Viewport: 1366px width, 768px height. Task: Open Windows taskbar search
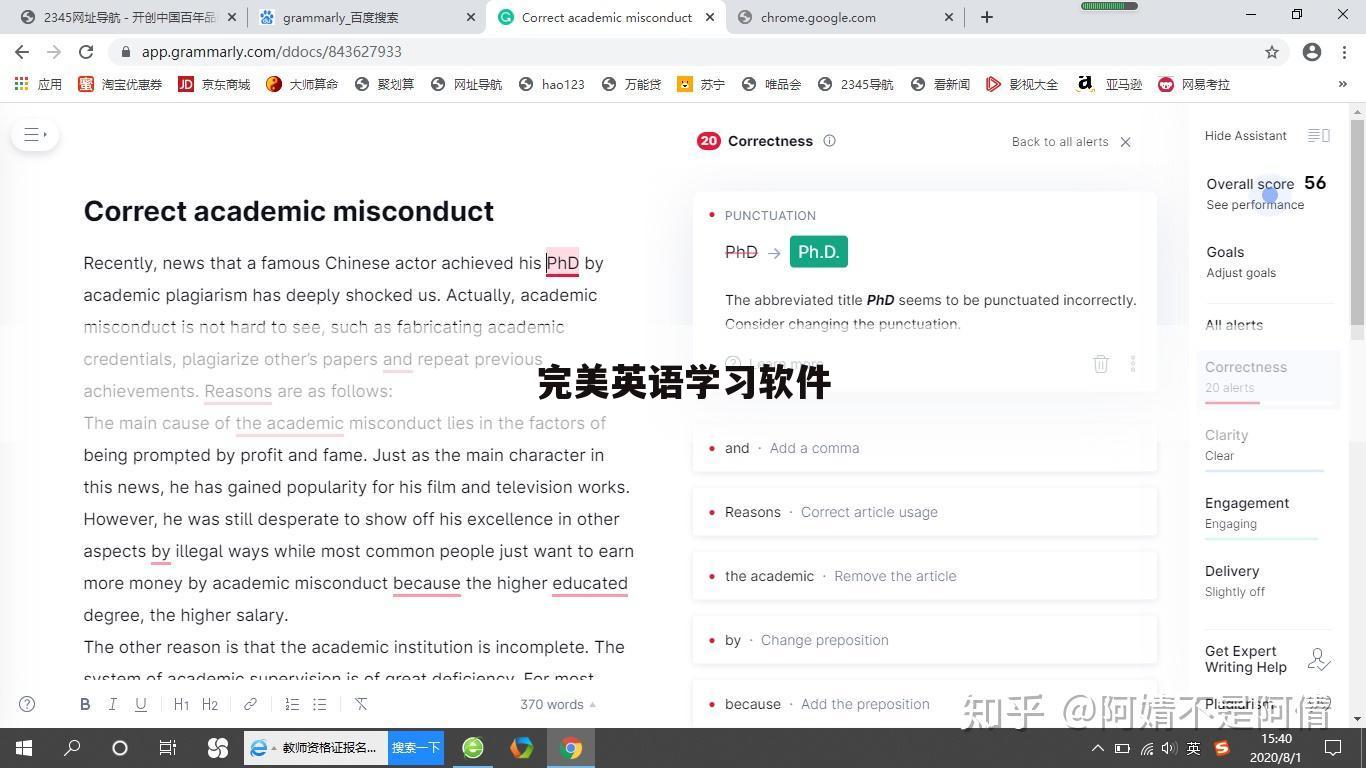tap(72, 747)
